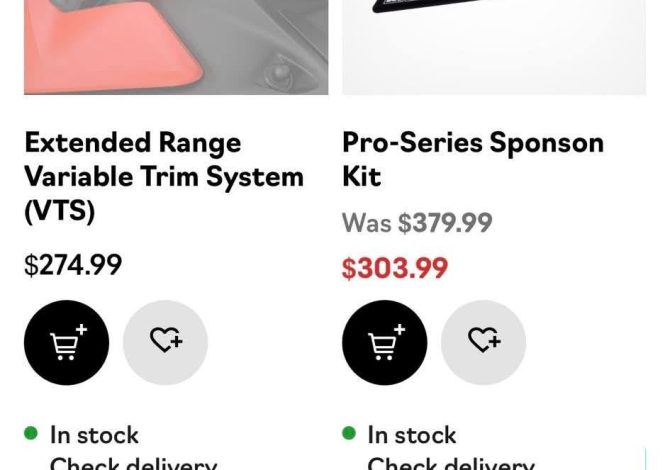Check delivery for Pro-Series Sponson Kit
This screenshot has width=670, height=470.
(x=451, y=463)
